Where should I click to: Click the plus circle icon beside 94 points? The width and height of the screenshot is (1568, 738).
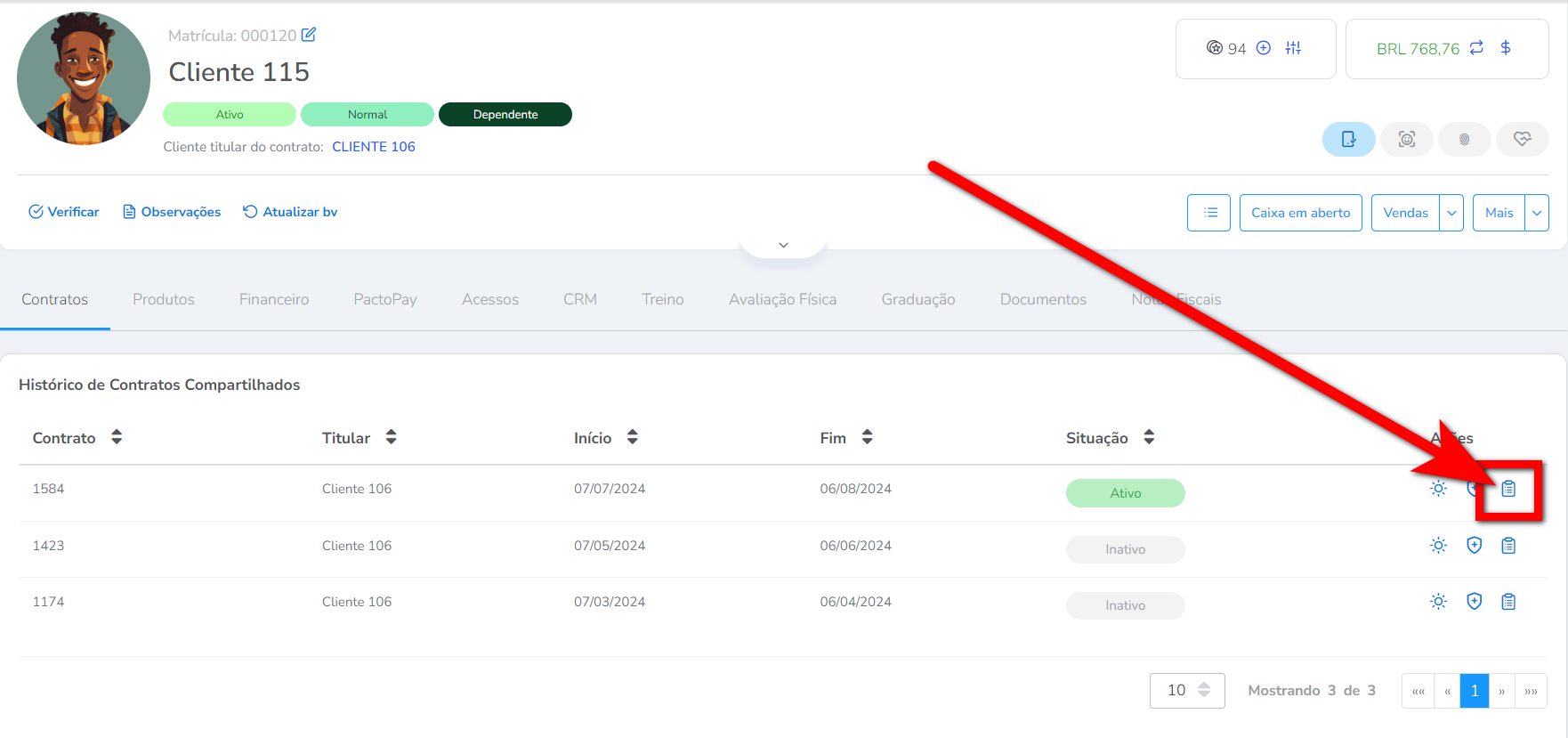[x=1263, y=48]
